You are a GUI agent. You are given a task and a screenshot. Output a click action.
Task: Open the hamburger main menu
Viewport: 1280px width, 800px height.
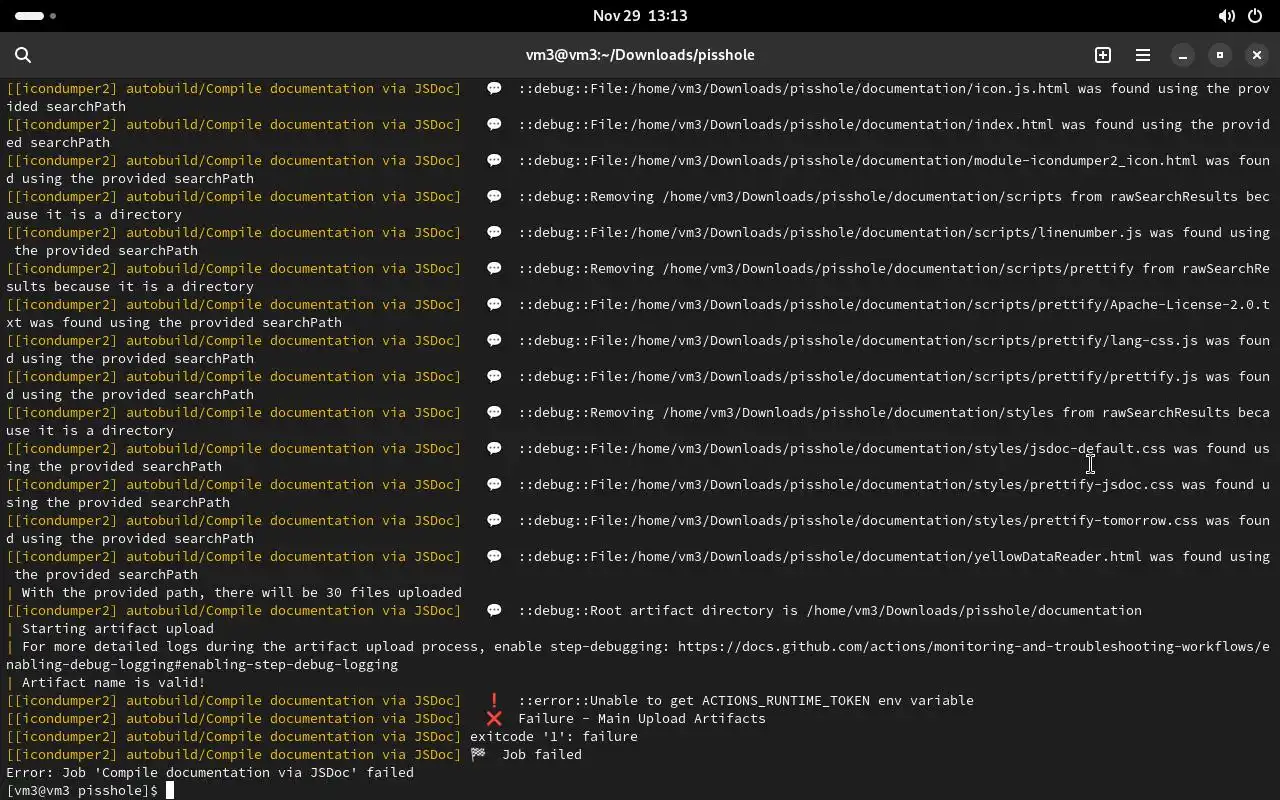click(x=1142, y=55)
